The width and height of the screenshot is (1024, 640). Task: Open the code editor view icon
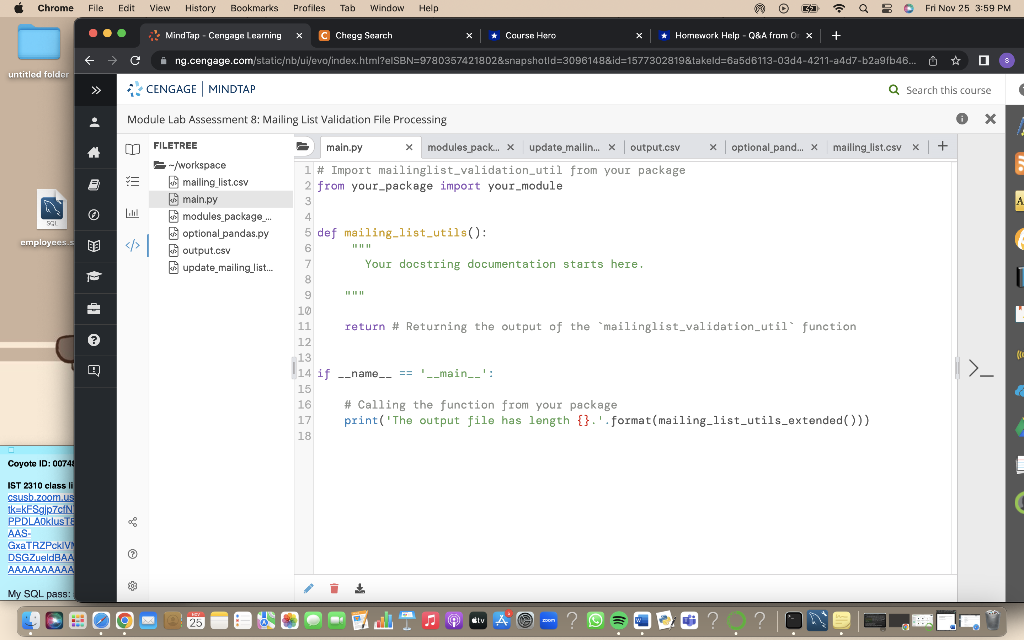click(132, 246)
